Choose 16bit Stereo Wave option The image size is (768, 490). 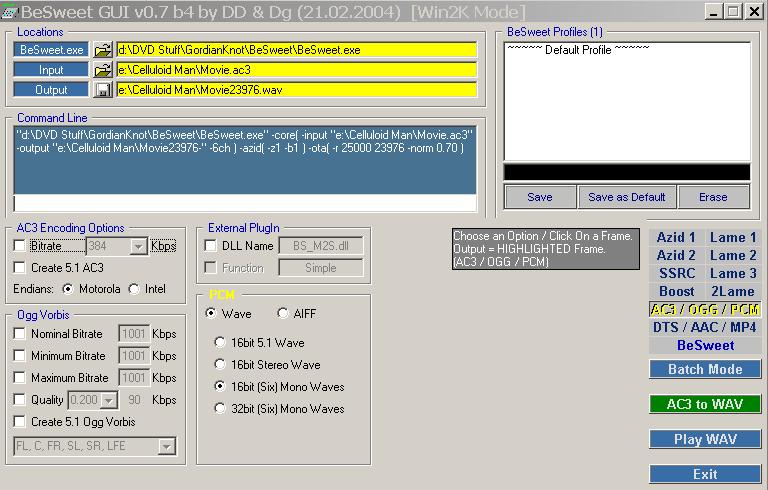(x=220, y=365)
